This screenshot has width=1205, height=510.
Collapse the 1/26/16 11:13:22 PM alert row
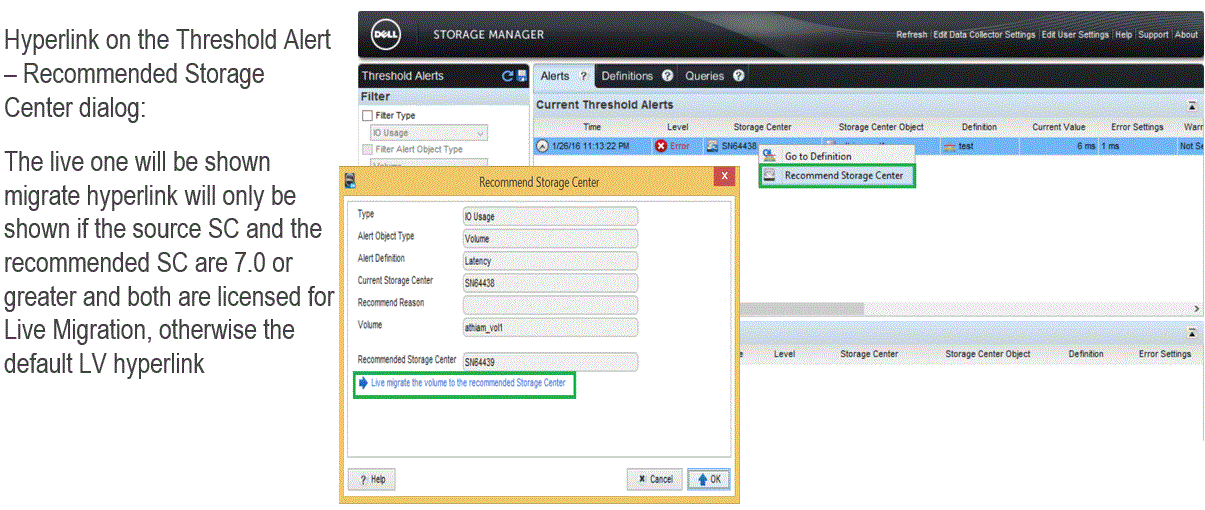(542, 146)
